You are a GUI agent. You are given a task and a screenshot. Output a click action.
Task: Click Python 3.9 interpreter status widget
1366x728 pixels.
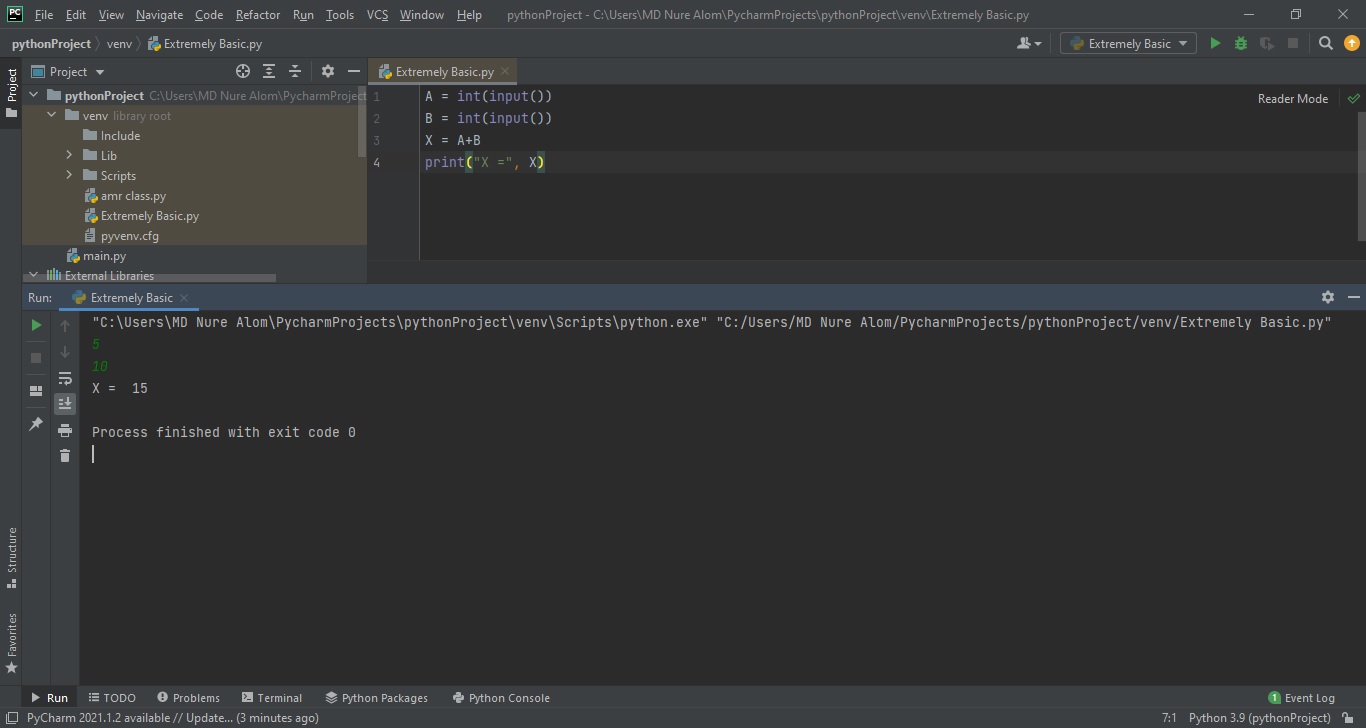pos(1259,717)
